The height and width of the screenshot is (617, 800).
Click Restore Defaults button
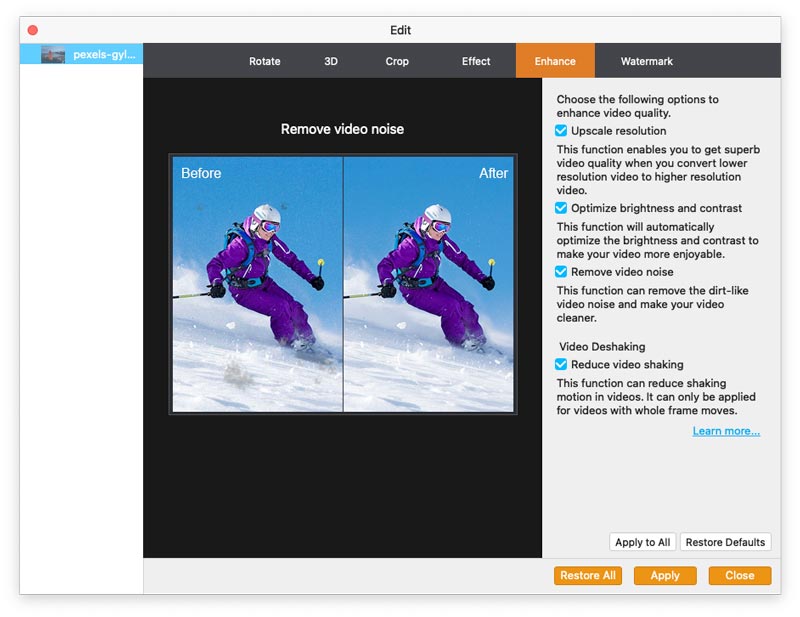pos(725,542)
